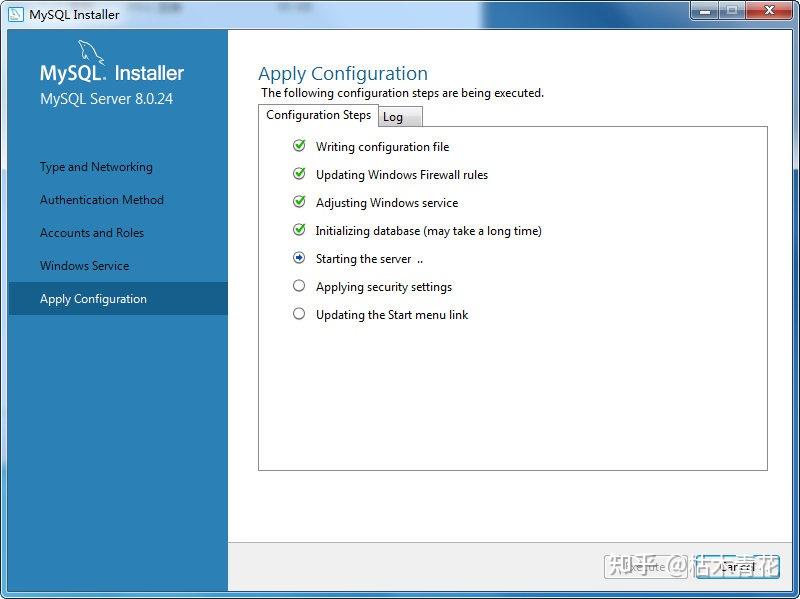This screenshot has width=800, height=599.
Task: Select Apply Configuration in sidebar
Action: [x=118, y=298]
